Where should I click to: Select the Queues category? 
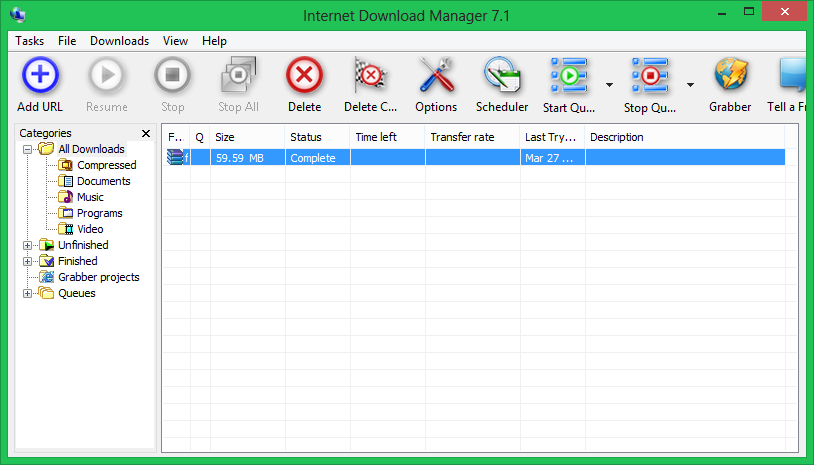pos(77,293)
